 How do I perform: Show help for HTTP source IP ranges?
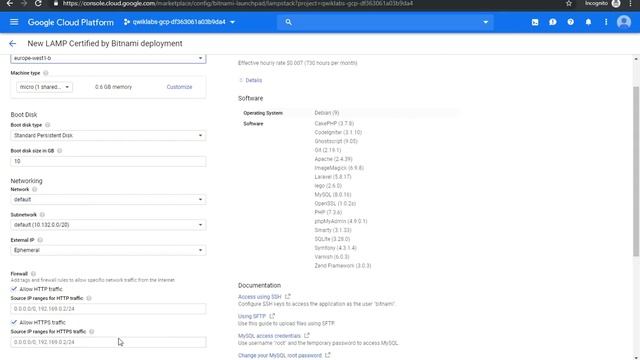[89, 298]
